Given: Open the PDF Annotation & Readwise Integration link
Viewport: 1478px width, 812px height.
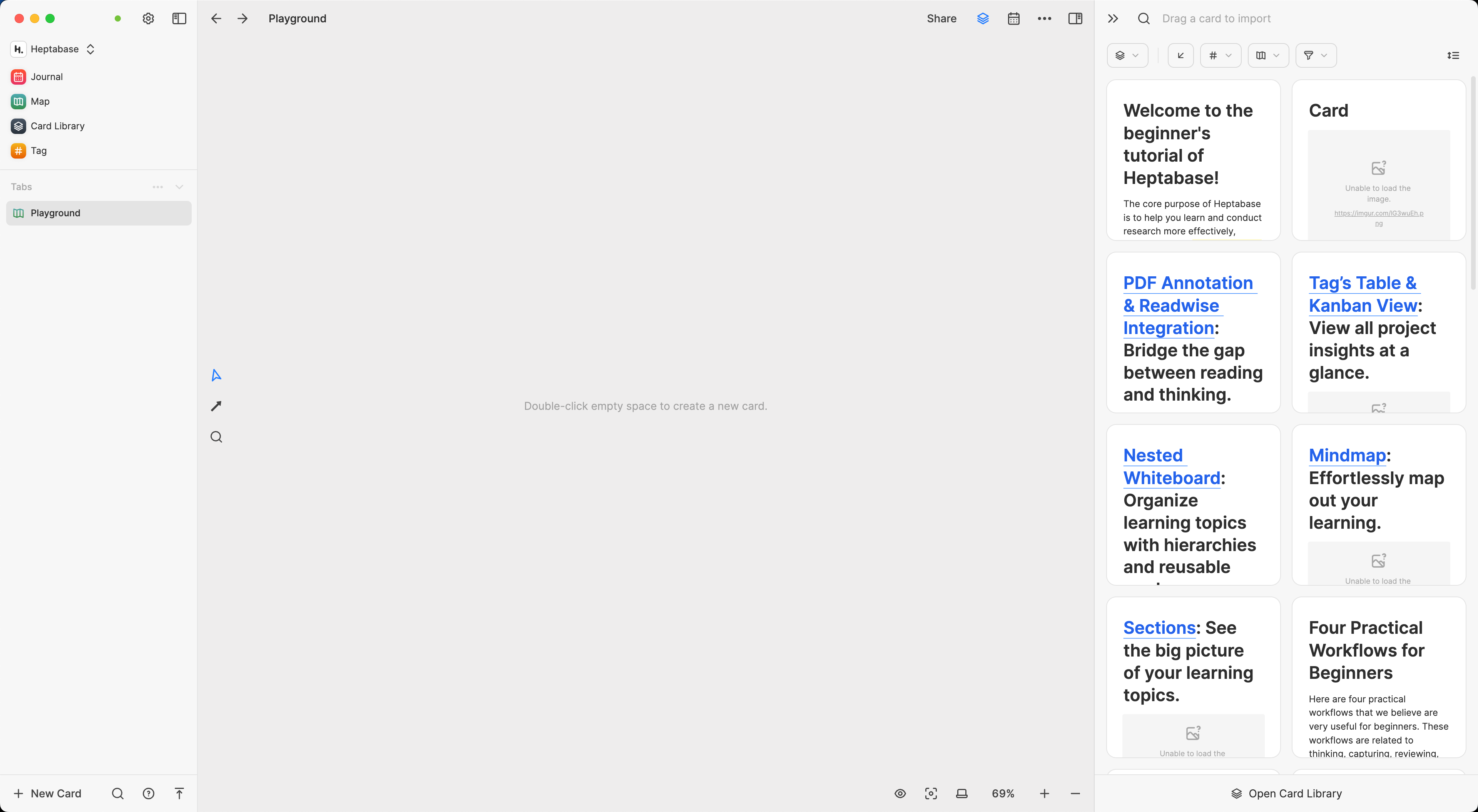Looking at the screenshot, I should tap(1189, 305).
